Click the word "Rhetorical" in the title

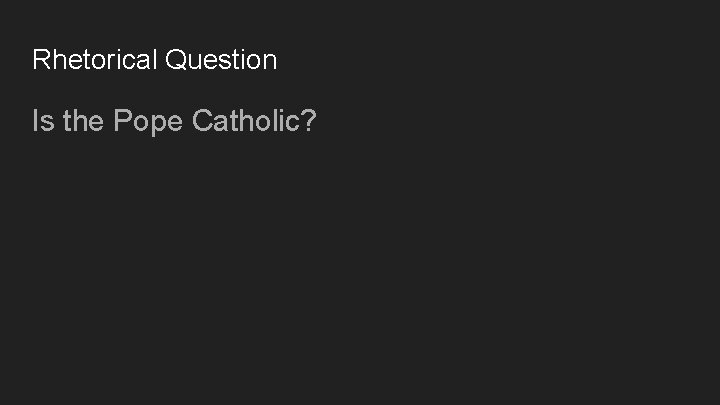click(95, 60)
